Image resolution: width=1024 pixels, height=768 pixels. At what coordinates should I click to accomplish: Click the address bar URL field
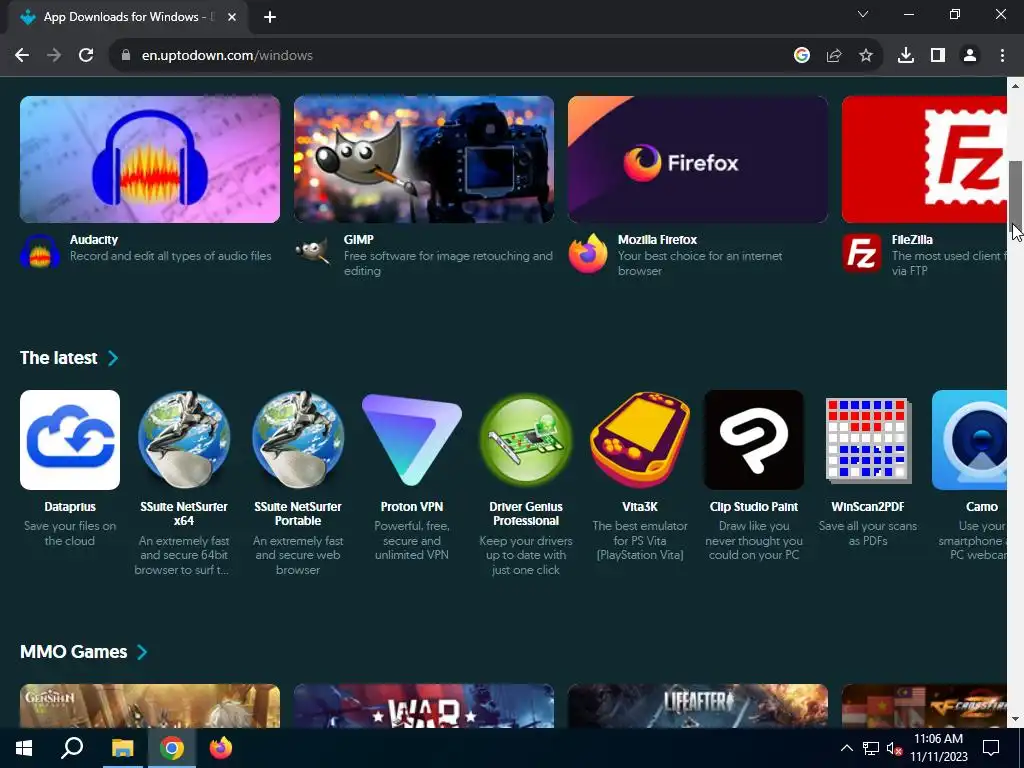tap(451, 56)
